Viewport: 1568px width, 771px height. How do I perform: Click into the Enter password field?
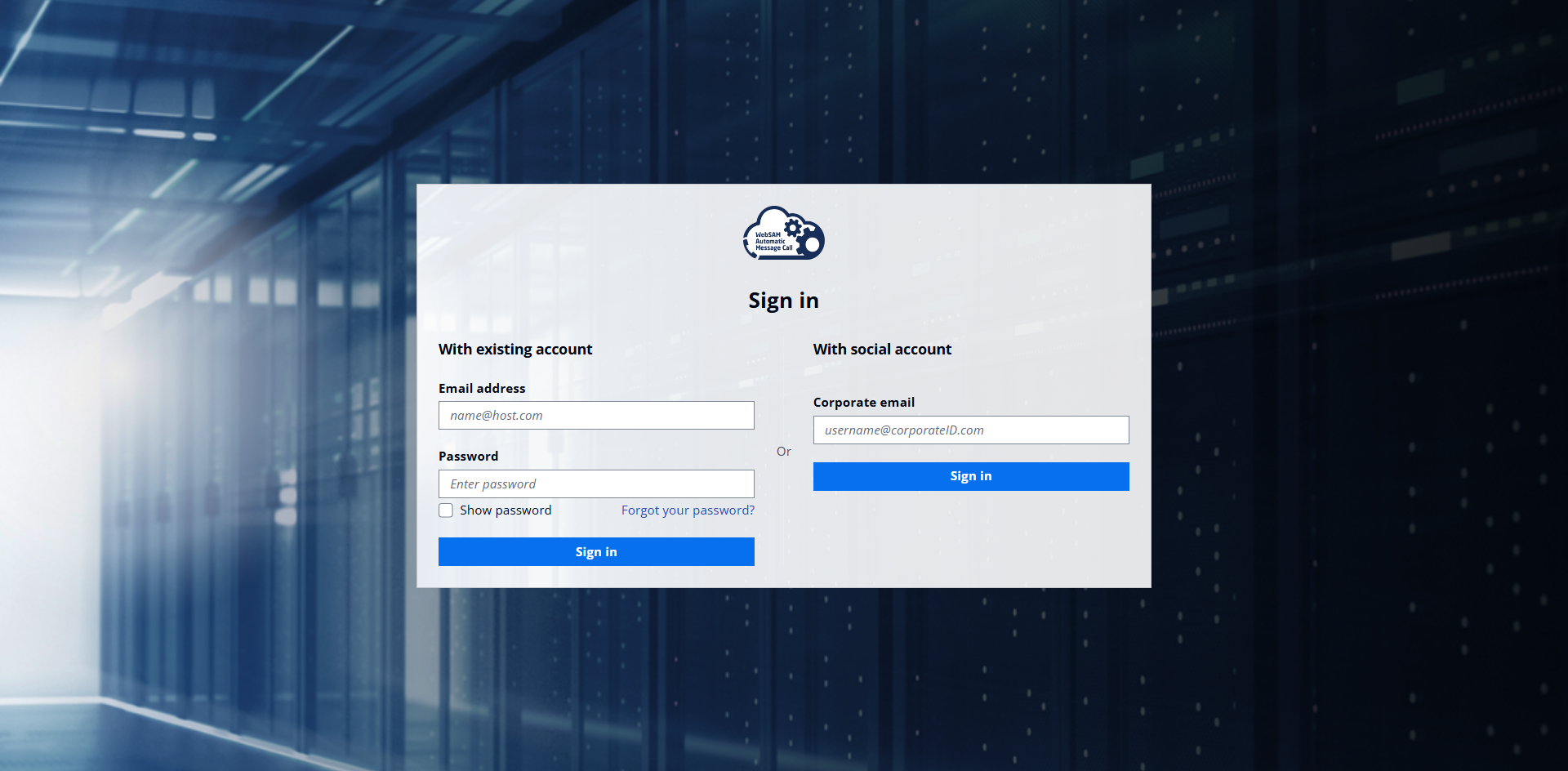(x=596, y=484)
